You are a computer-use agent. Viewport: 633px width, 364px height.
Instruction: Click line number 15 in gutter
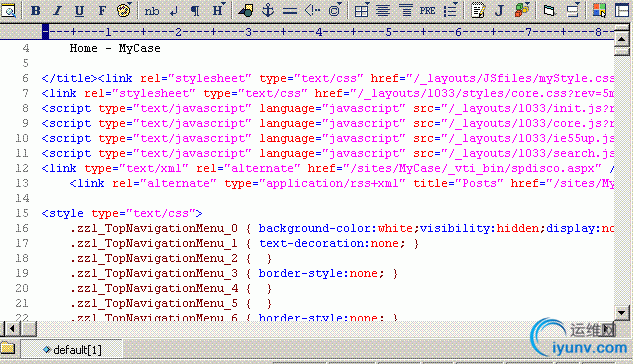22,213
